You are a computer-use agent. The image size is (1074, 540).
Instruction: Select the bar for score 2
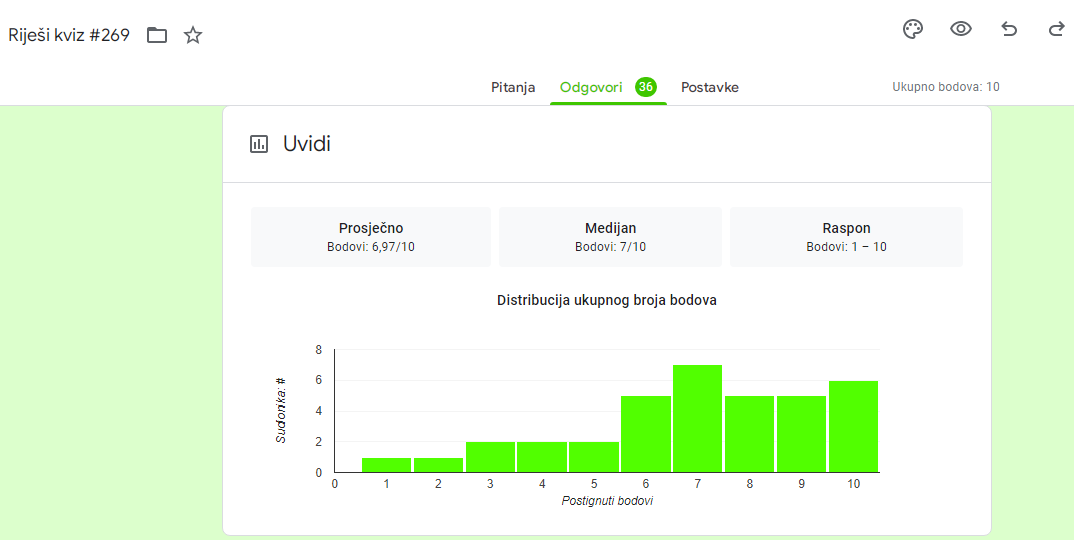coord(438,465)
